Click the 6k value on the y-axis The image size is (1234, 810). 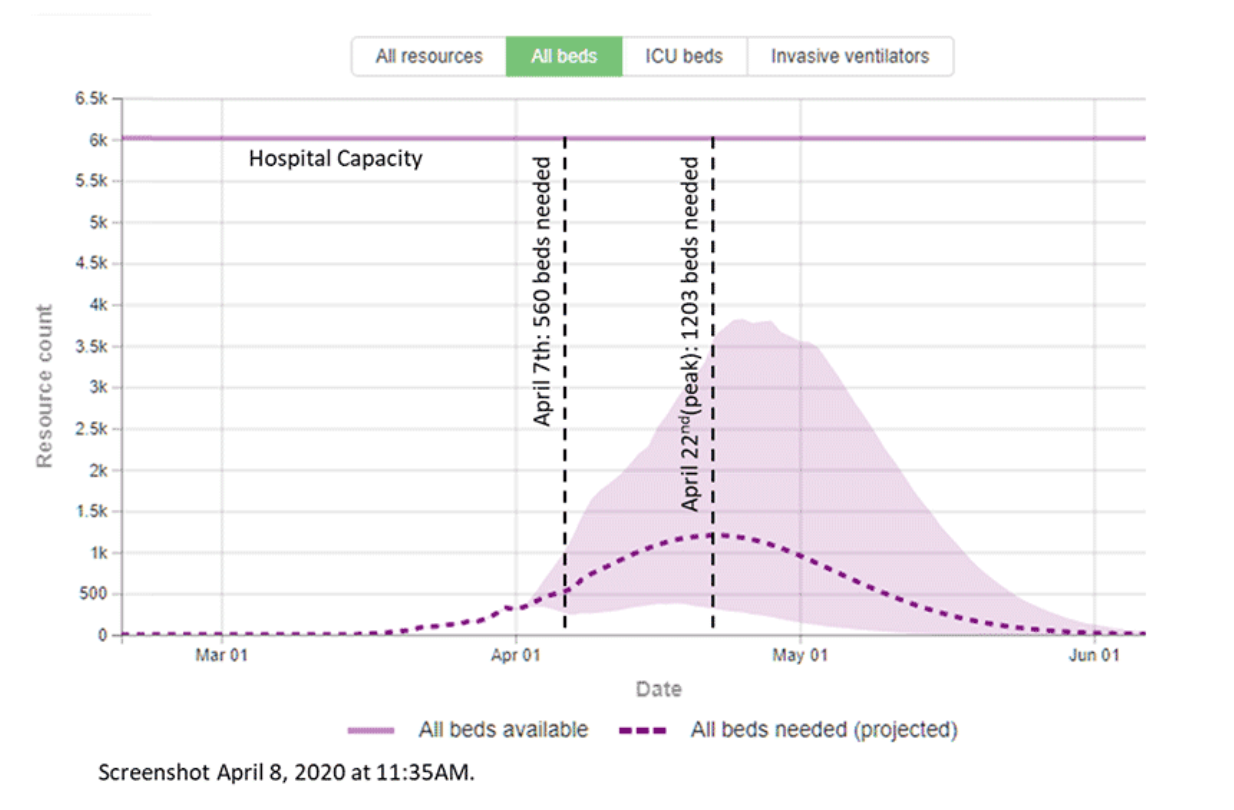[97, 141]
